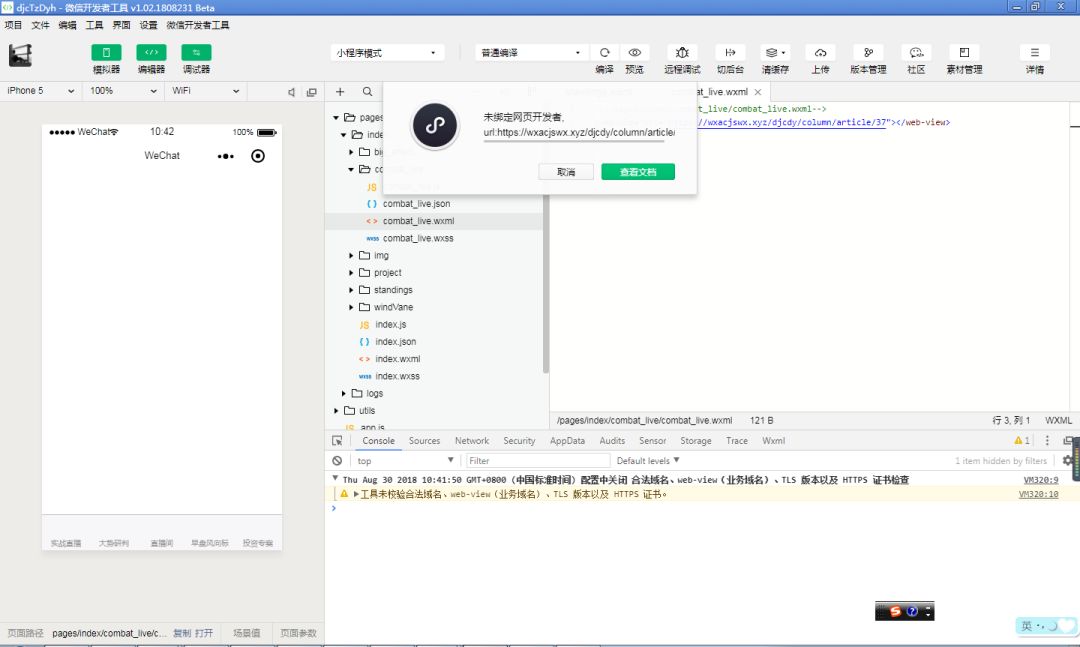Viewport: 1080px width, 647px height.
Task: Open version management icon
Action: pyautogui.click(x=868, y=52)
